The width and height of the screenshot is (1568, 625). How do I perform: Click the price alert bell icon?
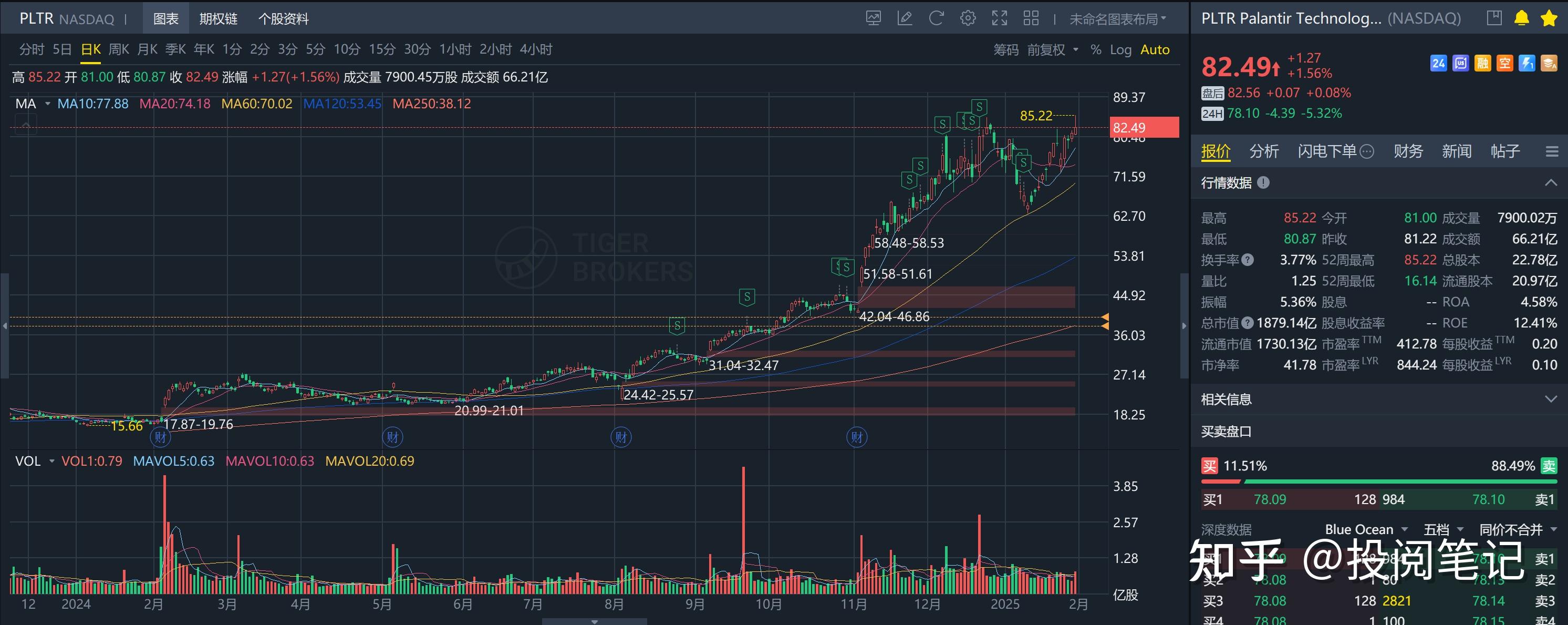coord(1521,18)
